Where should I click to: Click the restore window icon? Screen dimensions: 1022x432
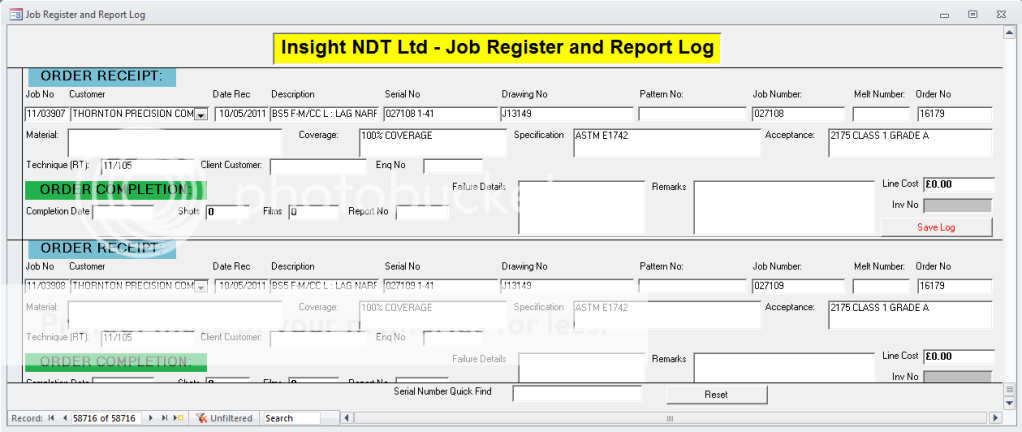972,13
